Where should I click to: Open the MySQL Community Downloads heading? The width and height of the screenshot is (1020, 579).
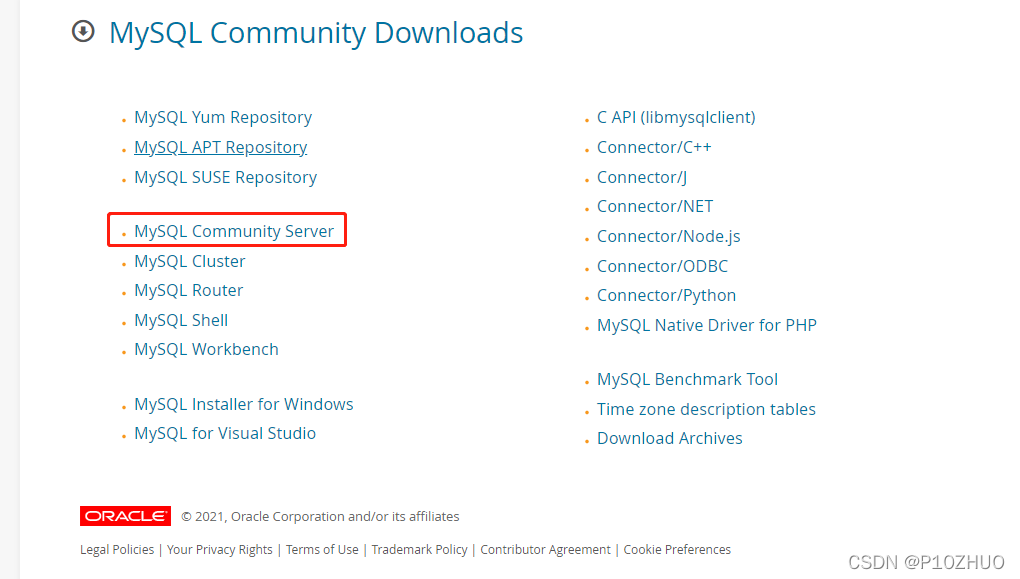point(316,33)
